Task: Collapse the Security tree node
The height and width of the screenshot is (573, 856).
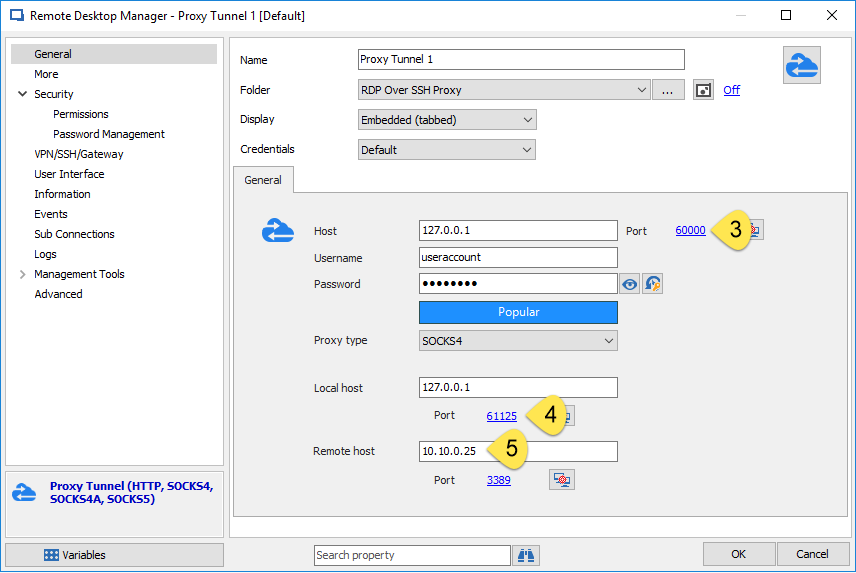Action: coord(22,94)
